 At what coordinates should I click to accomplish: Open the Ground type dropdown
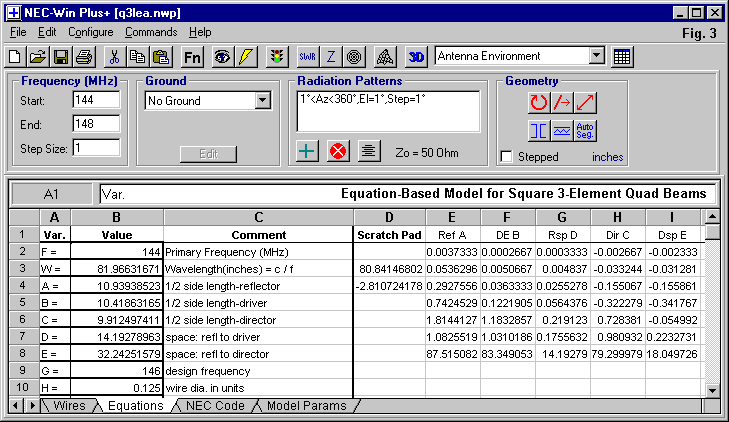coord(263,101)
